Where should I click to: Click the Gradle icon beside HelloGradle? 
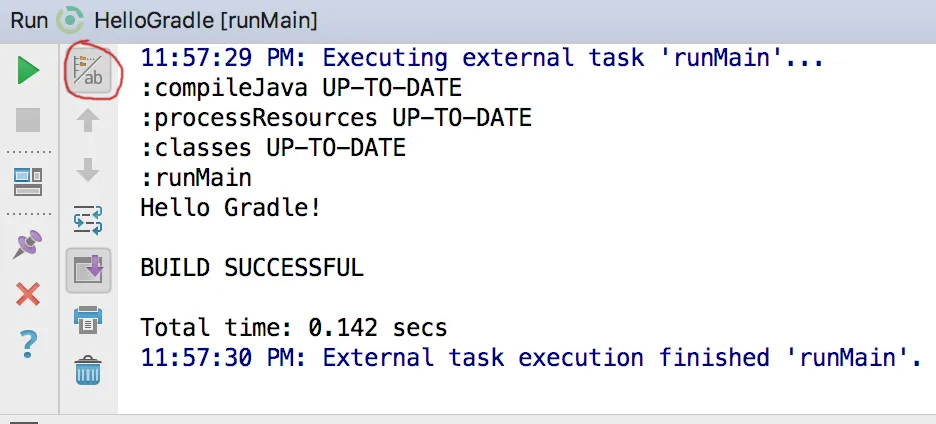click(x=71, y=19)
